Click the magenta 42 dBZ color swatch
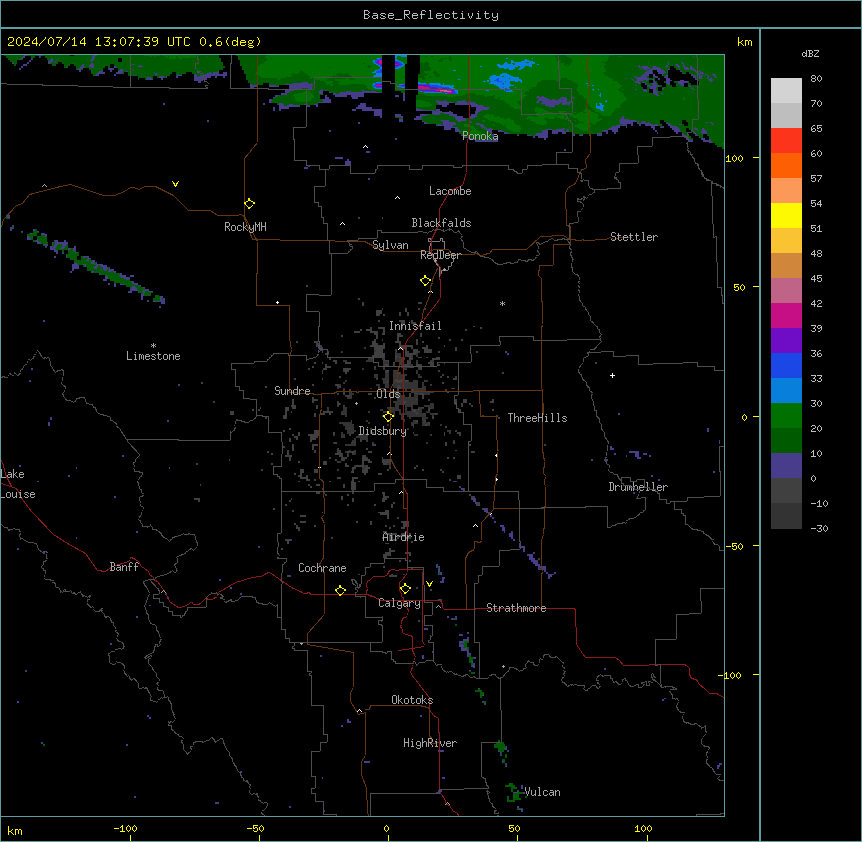 (x=786, y=315)
